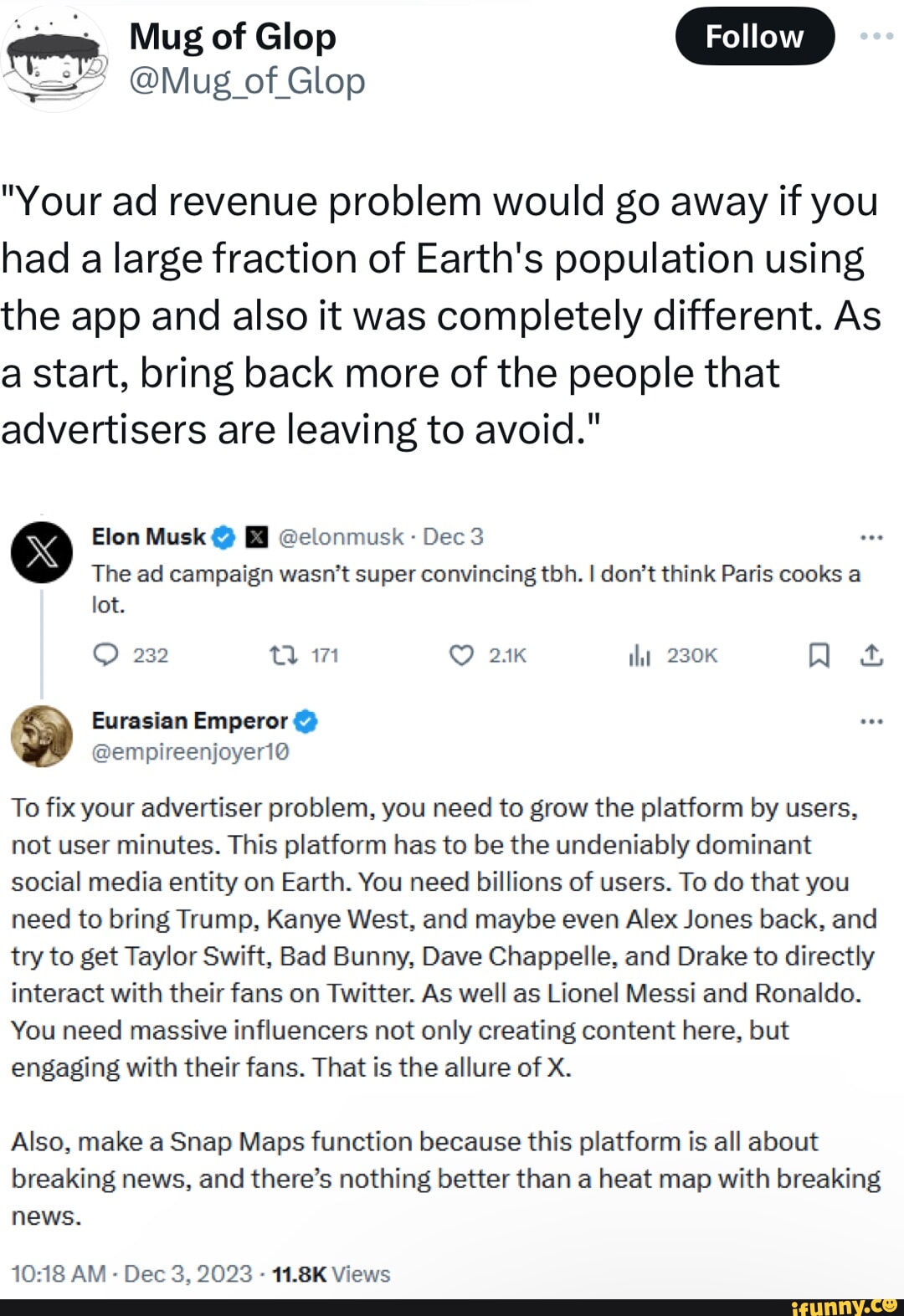Screen dimensions: 904x1316
Task: Select Eurasian Emperor's profile picture
Action: [42, 736]
